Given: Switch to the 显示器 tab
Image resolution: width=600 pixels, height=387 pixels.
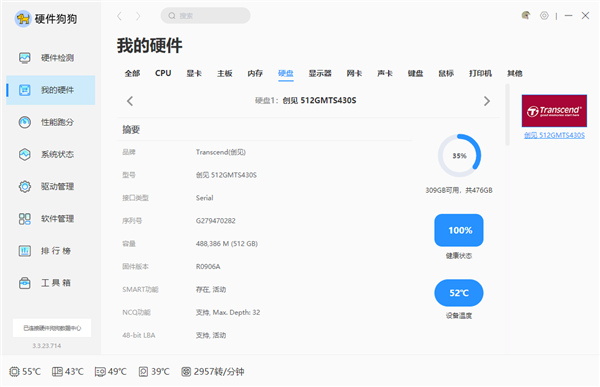Looking at the screenshot, I should coord(320,73).
